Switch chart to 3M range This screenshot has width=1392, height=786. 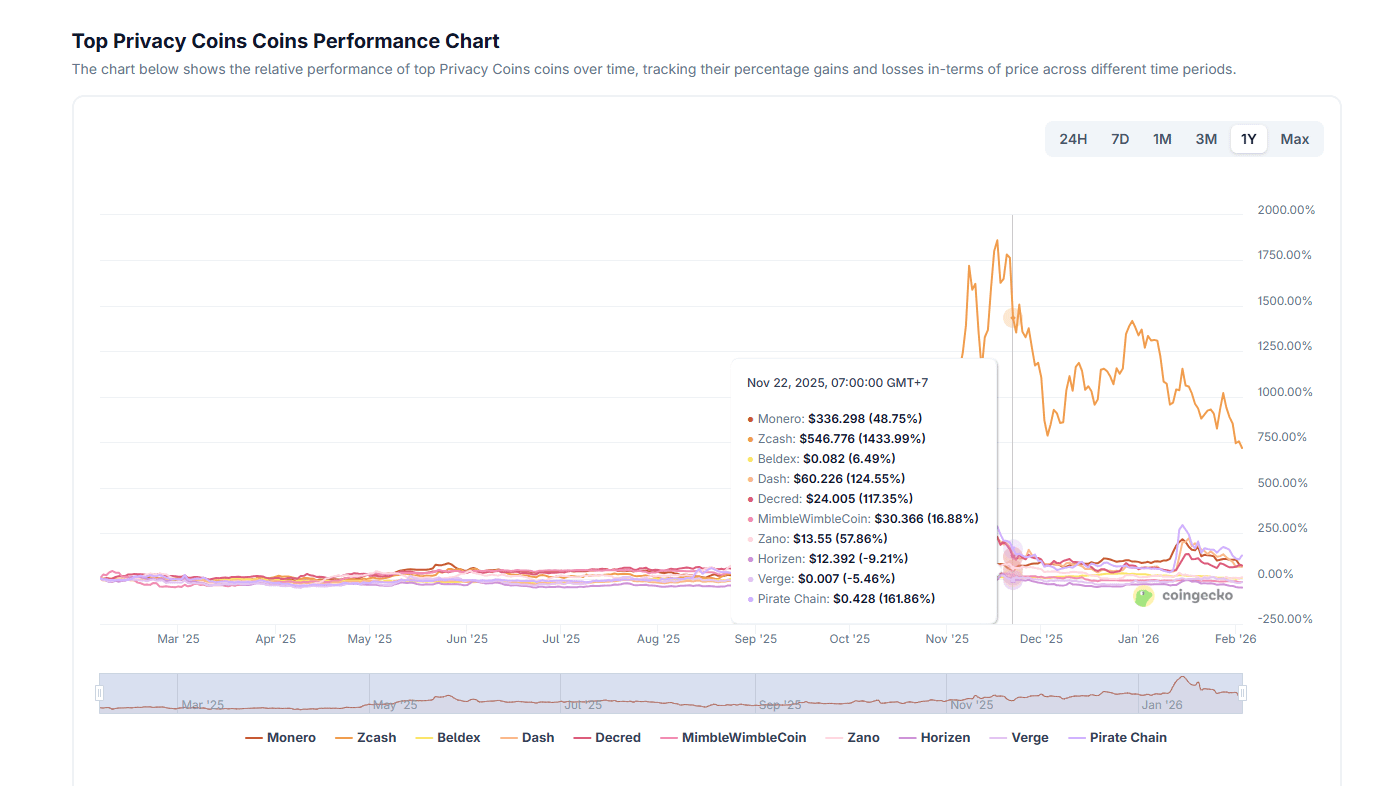(x=1206, y=139)
